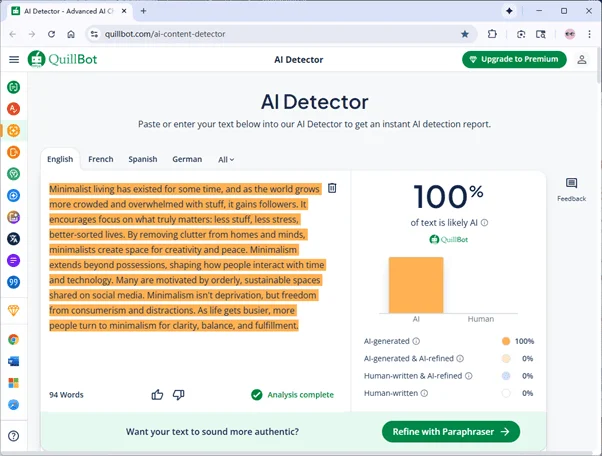Open the browser Extensions puzzle icon
Viewport: 602px width, 456px height.
pos(492,34)
